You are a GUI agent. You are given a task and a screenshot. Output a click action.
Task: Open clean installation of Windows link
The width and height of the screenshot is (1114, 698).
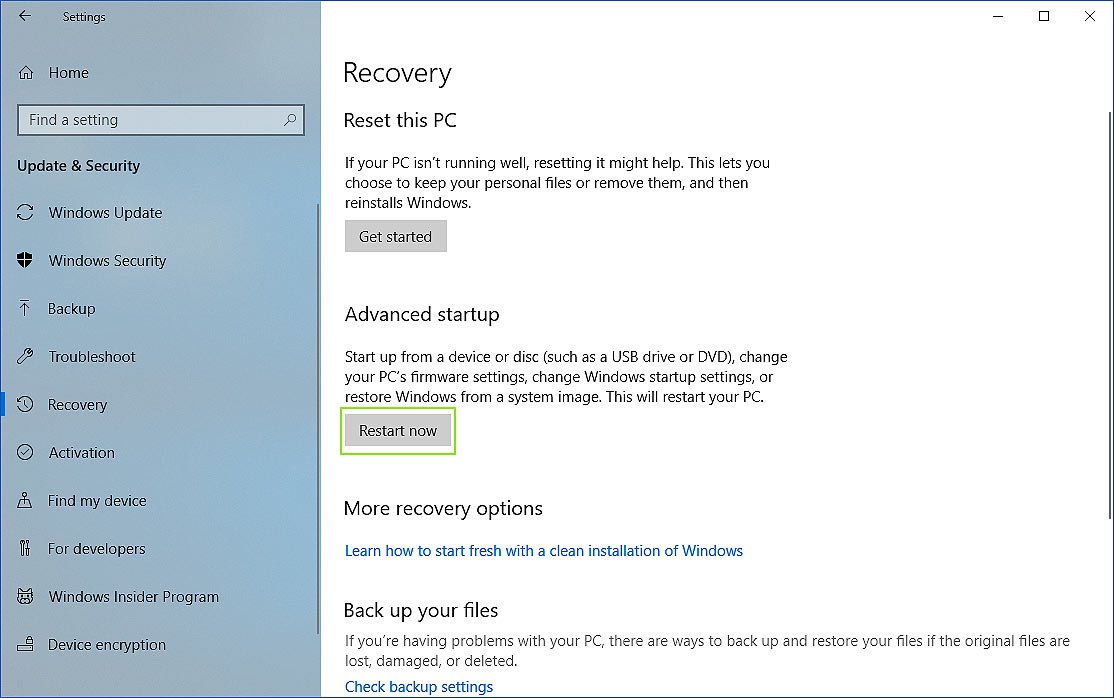pos(544,551)
